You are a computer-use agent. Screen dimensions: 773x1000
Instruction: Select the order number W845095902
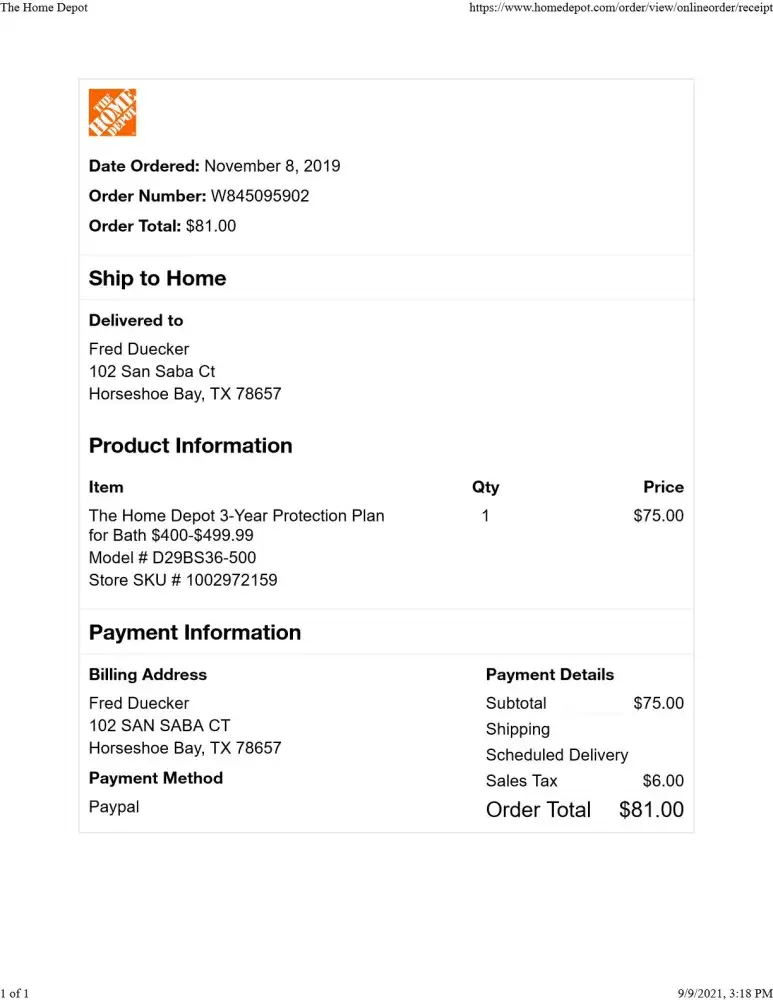259,196
